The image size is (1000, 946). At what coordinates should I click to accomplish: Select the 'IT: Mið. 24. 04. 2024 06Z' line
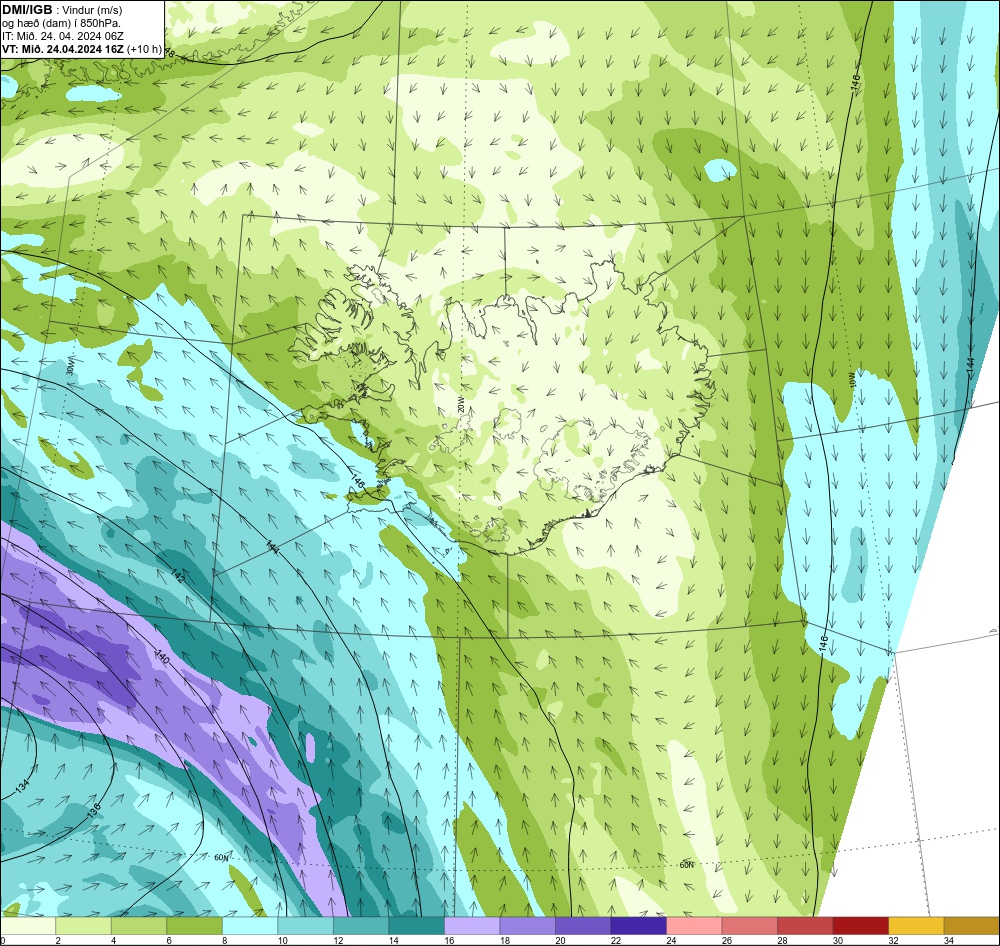click(63, 36)
